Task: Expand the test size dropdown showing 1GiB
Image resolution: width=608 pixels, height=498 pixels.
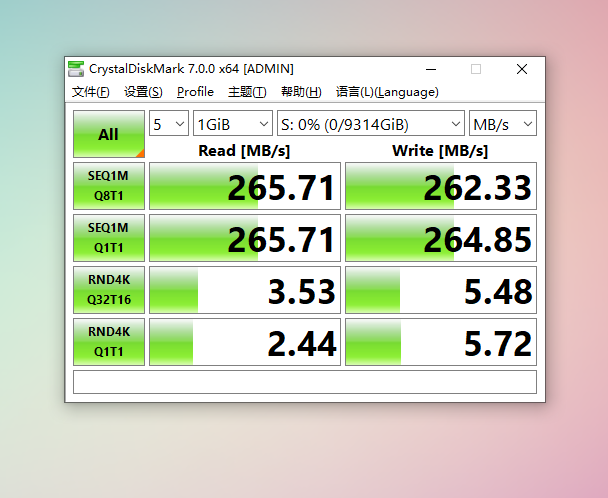Action: coord(233,123)
